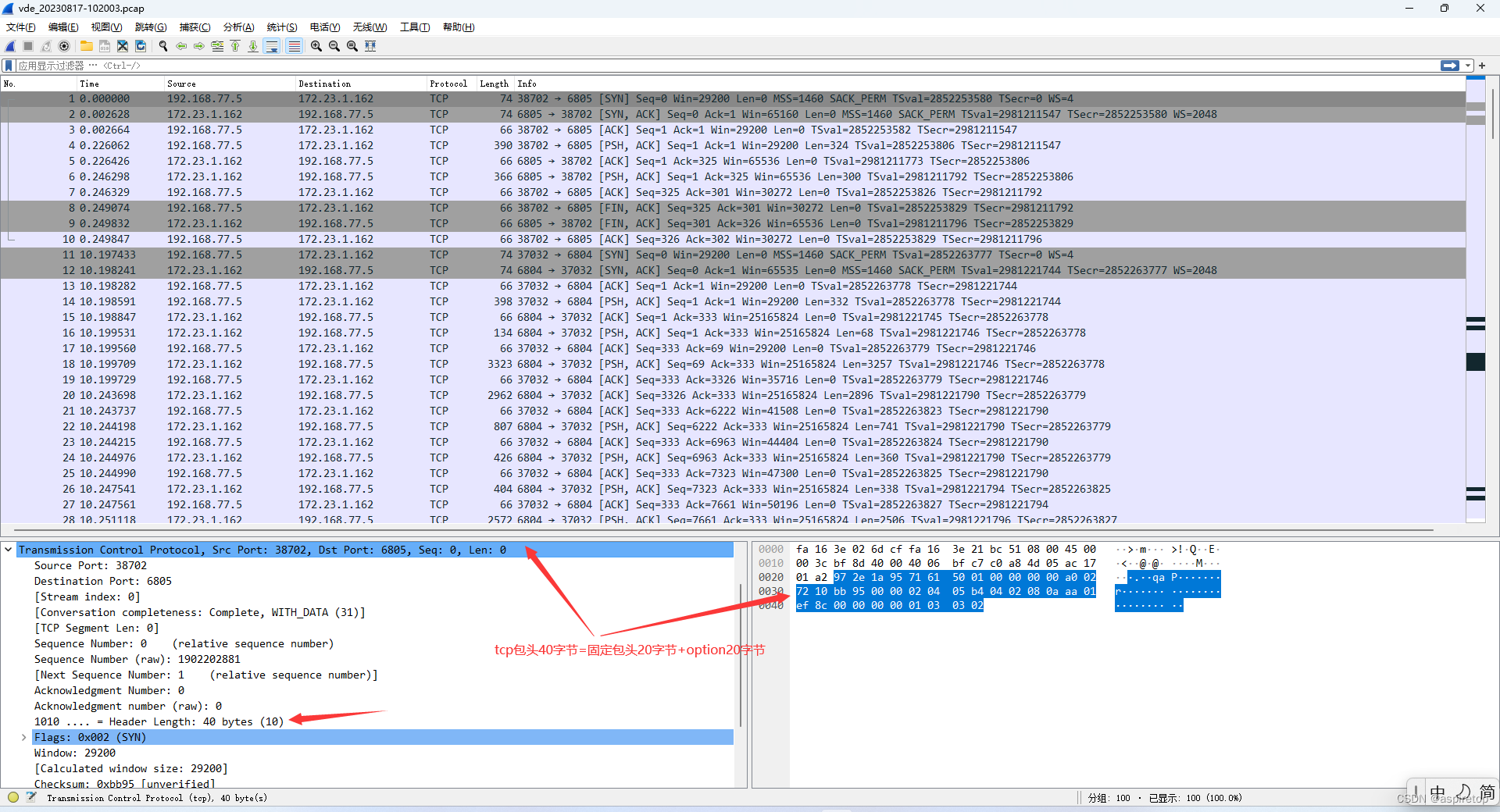The image size is (1500, 812).
Task: Select packet 1 SYN row
Action: (733, 99)
